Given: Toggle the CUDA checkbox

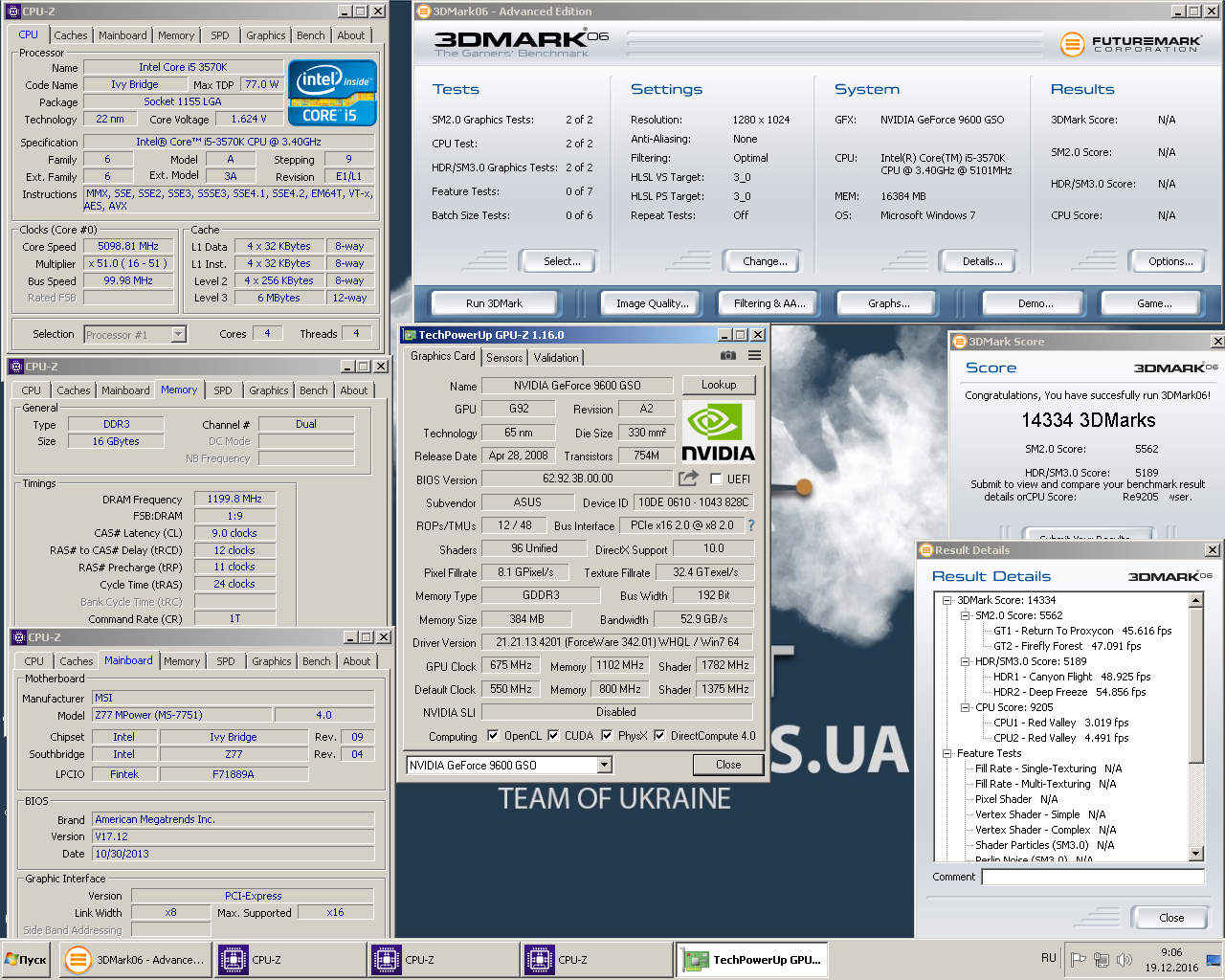Looking at the screenshot, I should pos(553,736).
